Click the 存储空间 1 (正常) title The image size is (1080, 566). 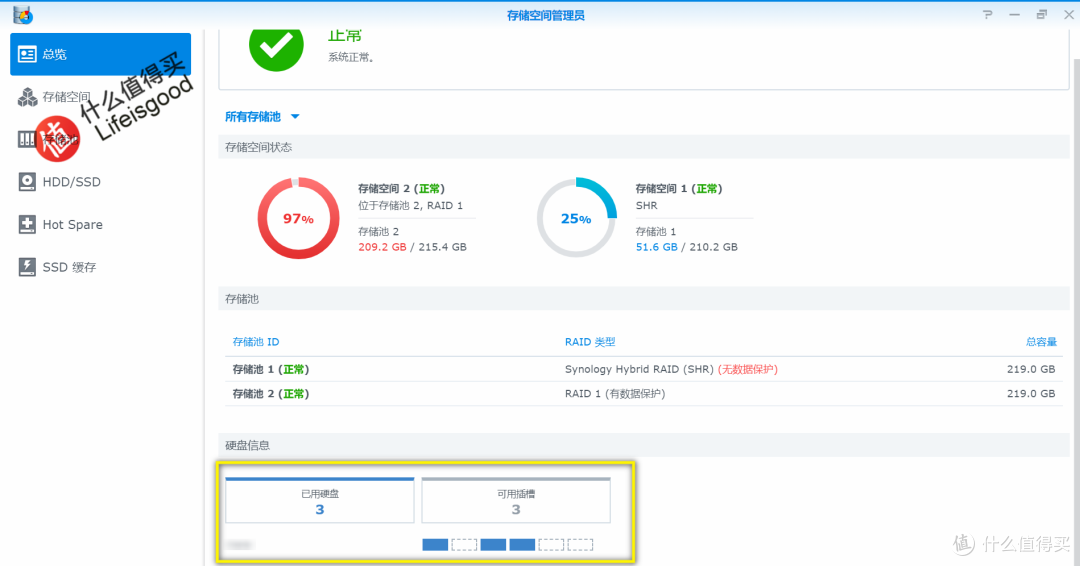[678, 189]
